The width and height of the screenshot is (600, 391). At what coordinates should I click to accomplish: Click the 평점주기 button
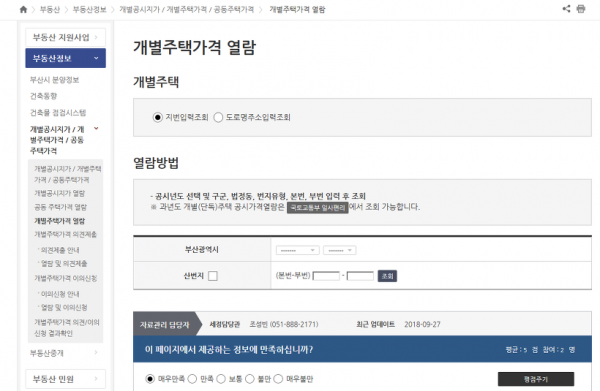click(x=536, y=379)
